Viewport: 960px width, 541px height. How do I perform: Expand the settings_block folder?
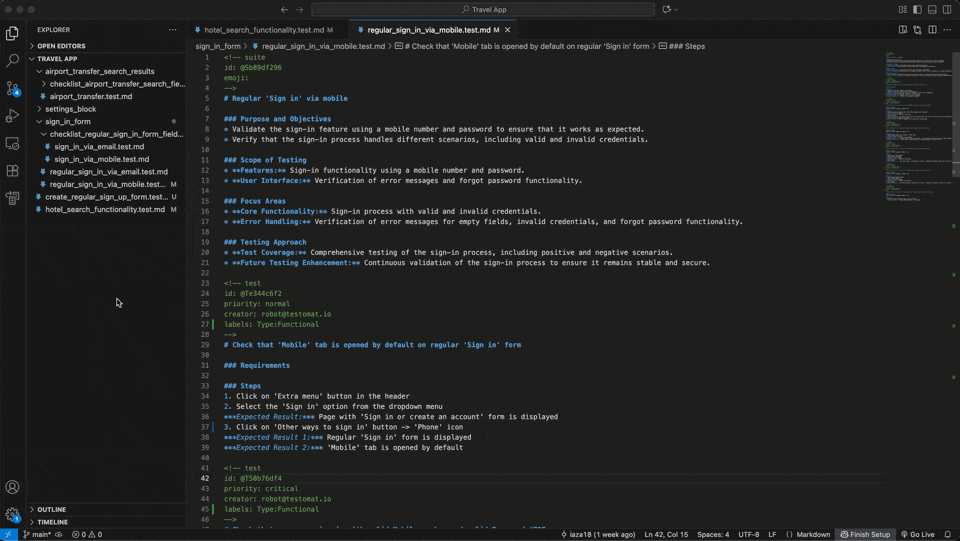click(x=70, y=109)
